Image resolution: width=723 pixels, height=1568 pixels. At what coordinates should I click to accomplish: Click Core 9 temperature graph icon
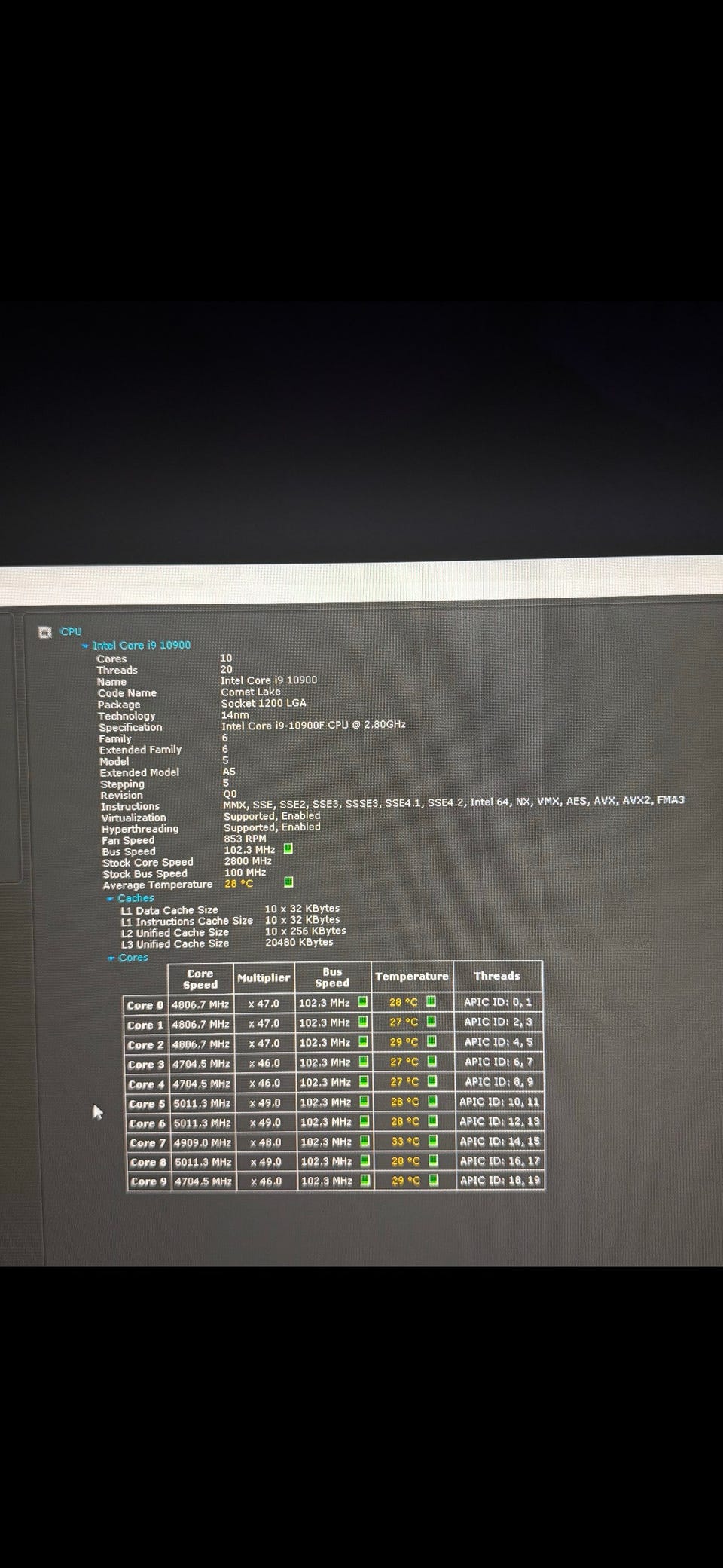point(434,1181)
